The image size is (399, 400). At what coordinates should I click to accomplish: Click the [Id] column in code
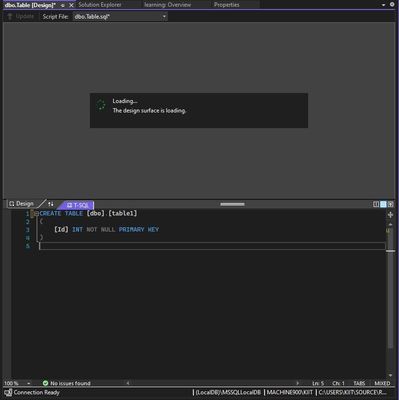click(61, 230)
